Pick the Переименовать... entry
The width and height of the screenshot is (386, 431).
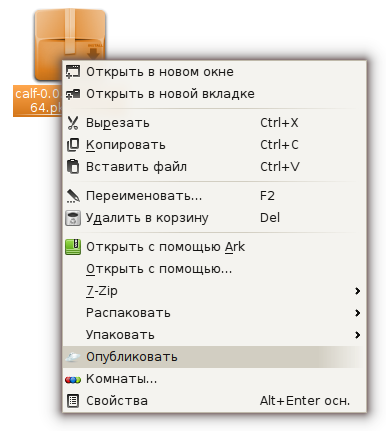pyautogui.click(x=215, y=196)
